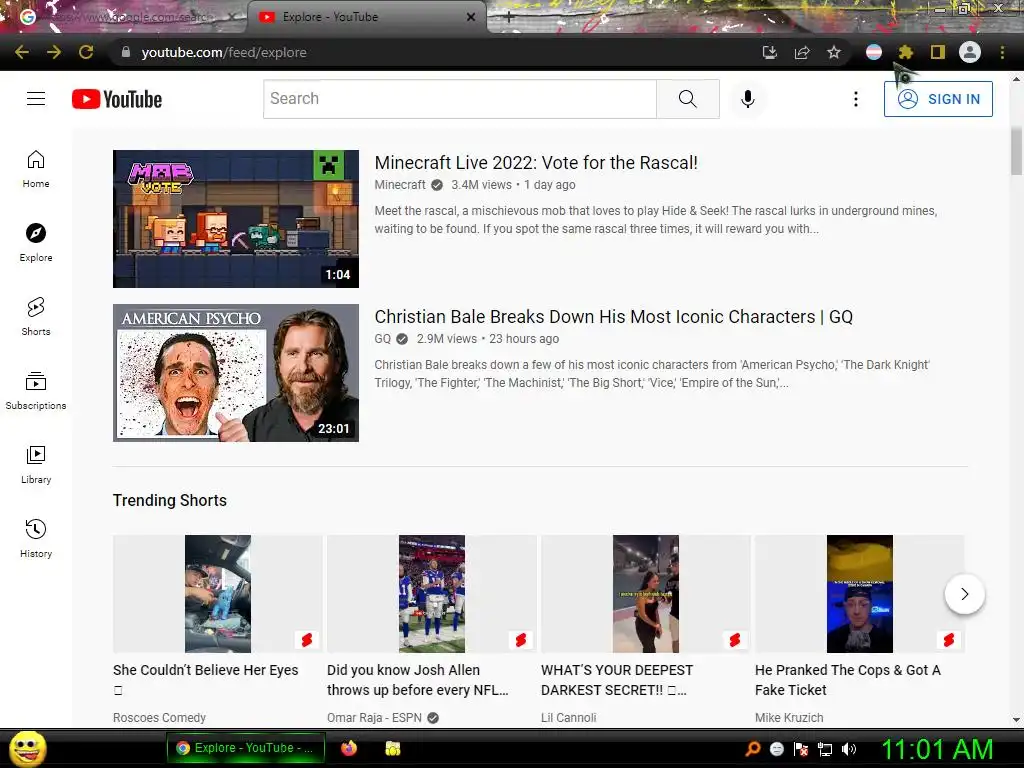1024x768 pixels.
Task: Start voice search with the microphone
Action: point(748,99)
